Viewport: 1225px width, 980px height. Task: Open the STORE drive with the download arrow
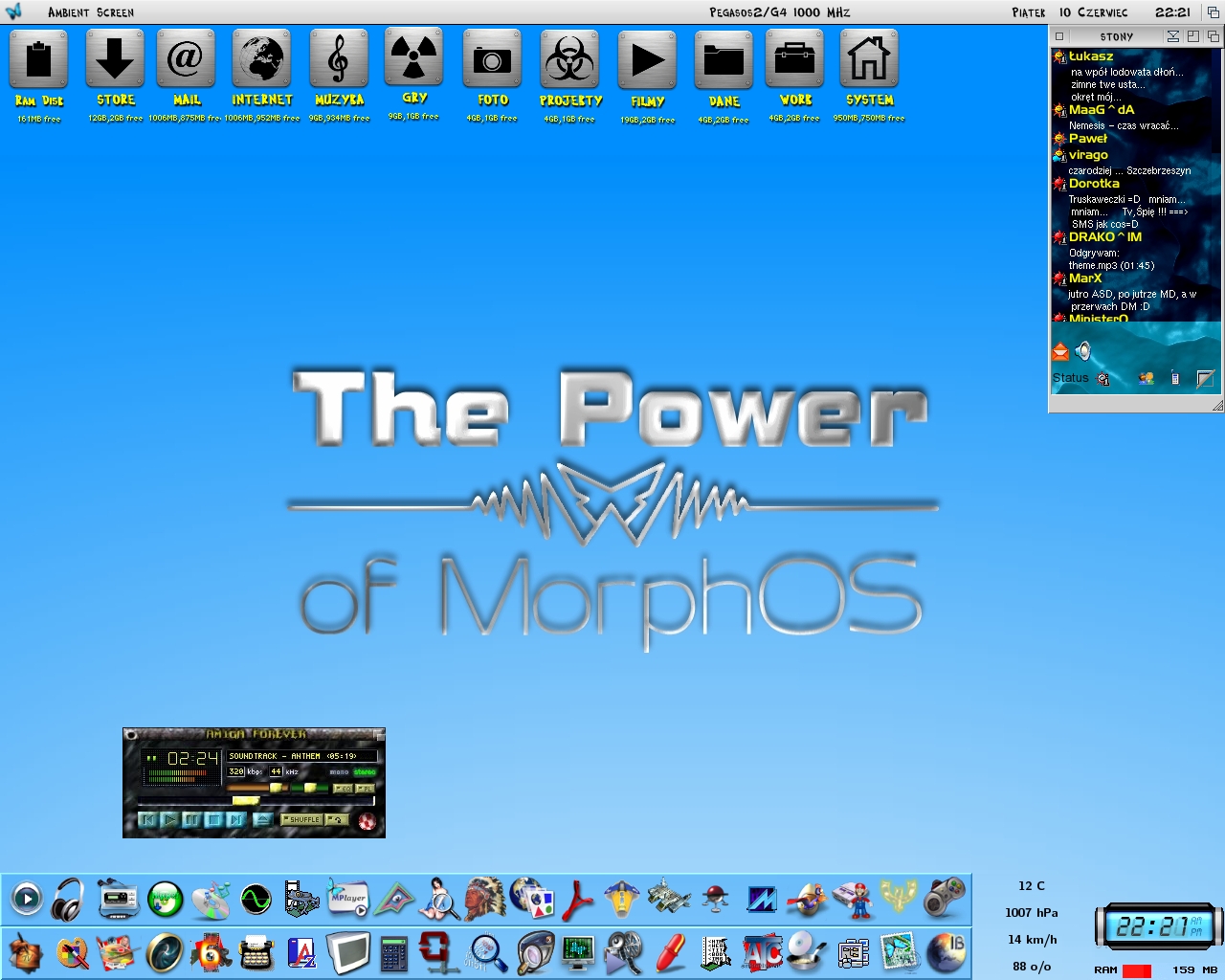pyautogui.click(x=115, y=58)
